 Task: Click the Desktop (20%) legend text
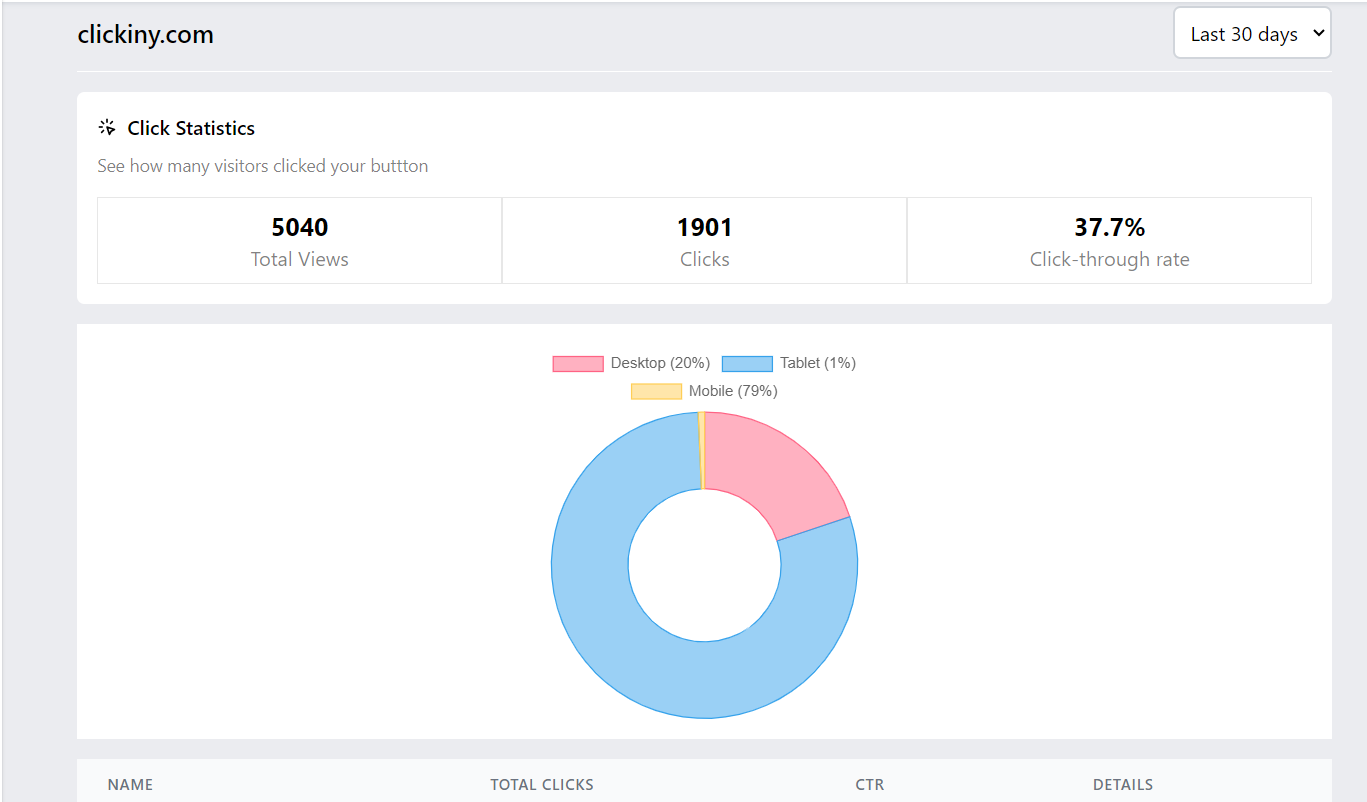tap(660, 363)
